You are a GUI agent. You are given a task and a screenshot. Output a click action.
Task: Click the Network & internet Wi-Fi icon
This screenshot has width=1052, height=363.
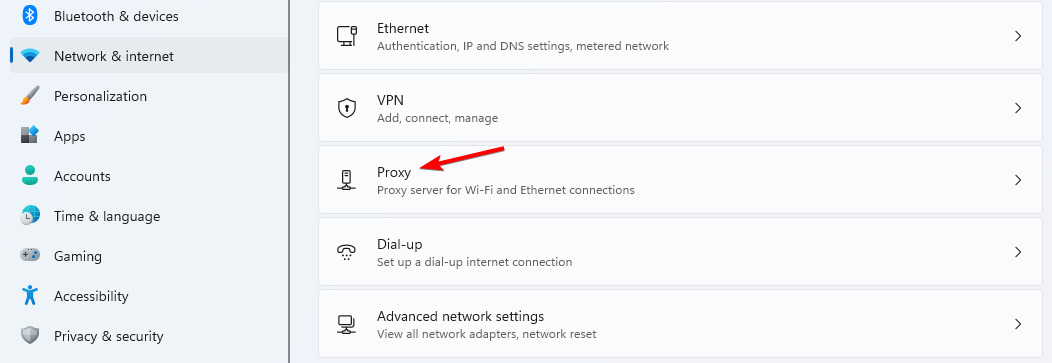coord(30,56)
